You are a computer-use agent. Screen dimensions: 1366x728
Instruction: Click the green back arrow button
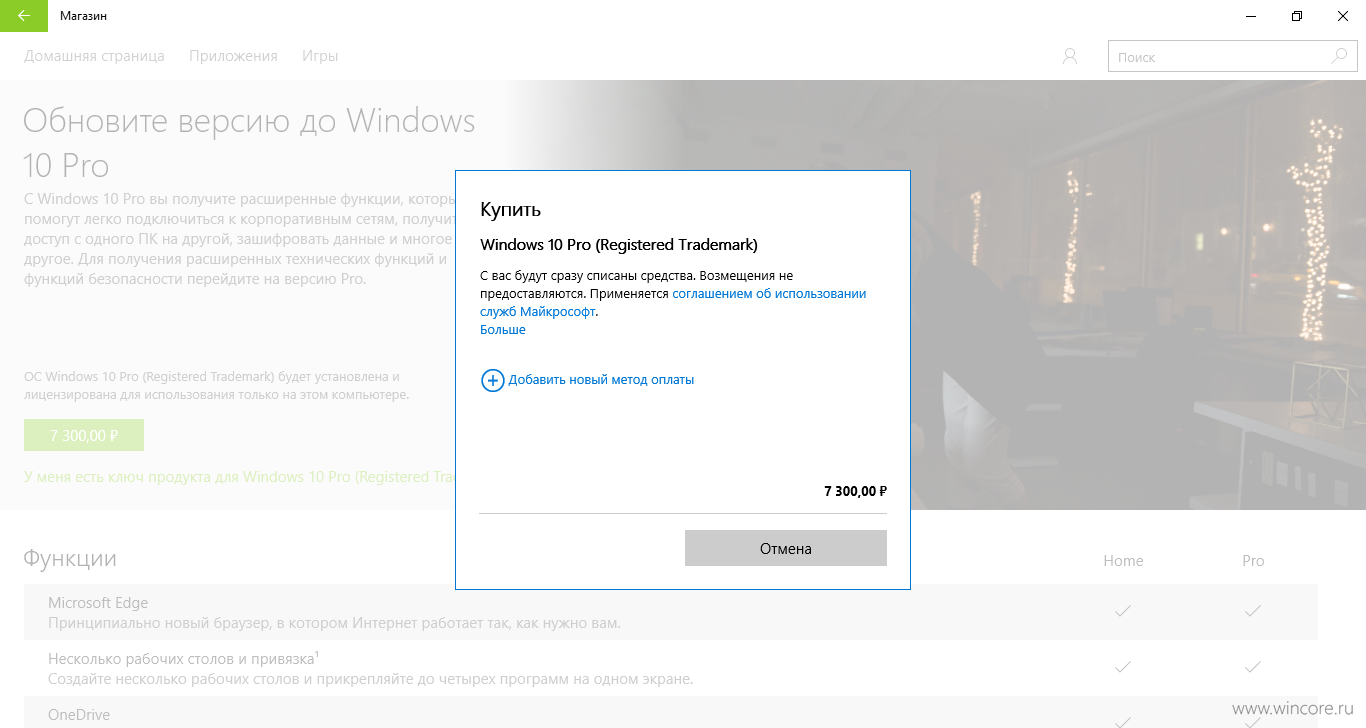[23, 16]
